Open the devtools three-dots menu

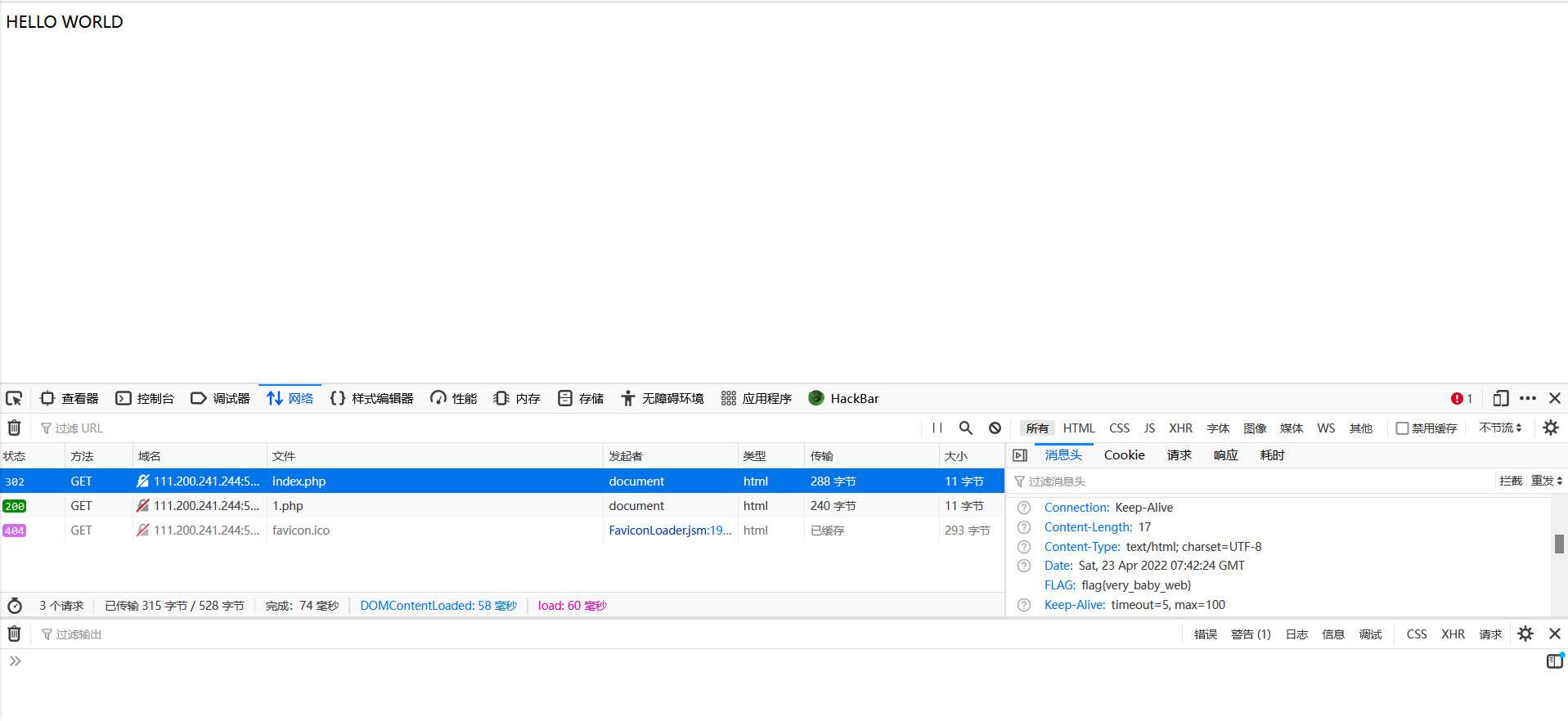pyautogui.click(x=1528, y=398)
